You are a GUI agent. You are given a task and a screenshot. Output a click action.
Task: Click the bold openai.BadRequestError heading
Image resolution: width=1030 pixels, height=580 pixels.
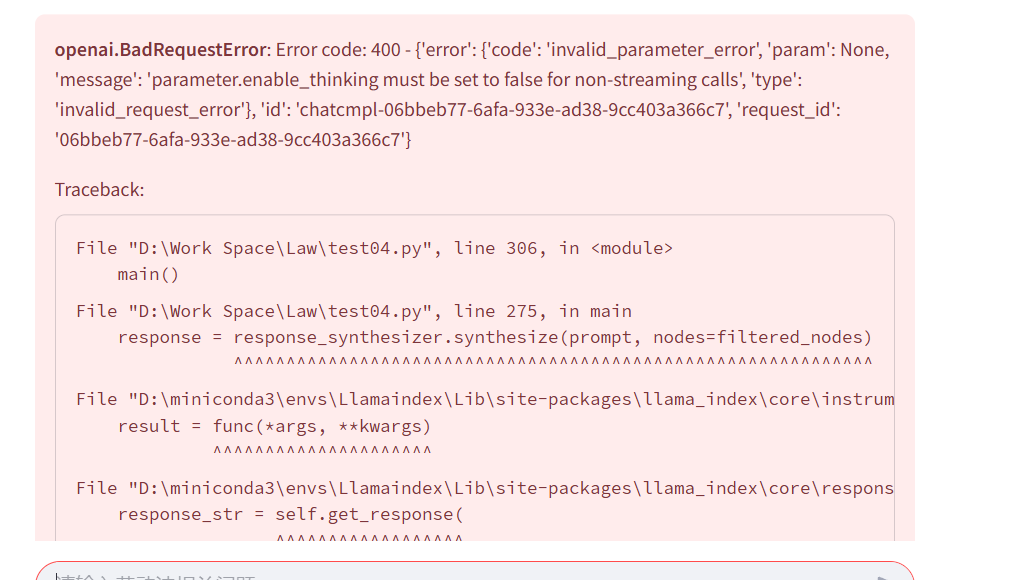(x=161, y=50)
